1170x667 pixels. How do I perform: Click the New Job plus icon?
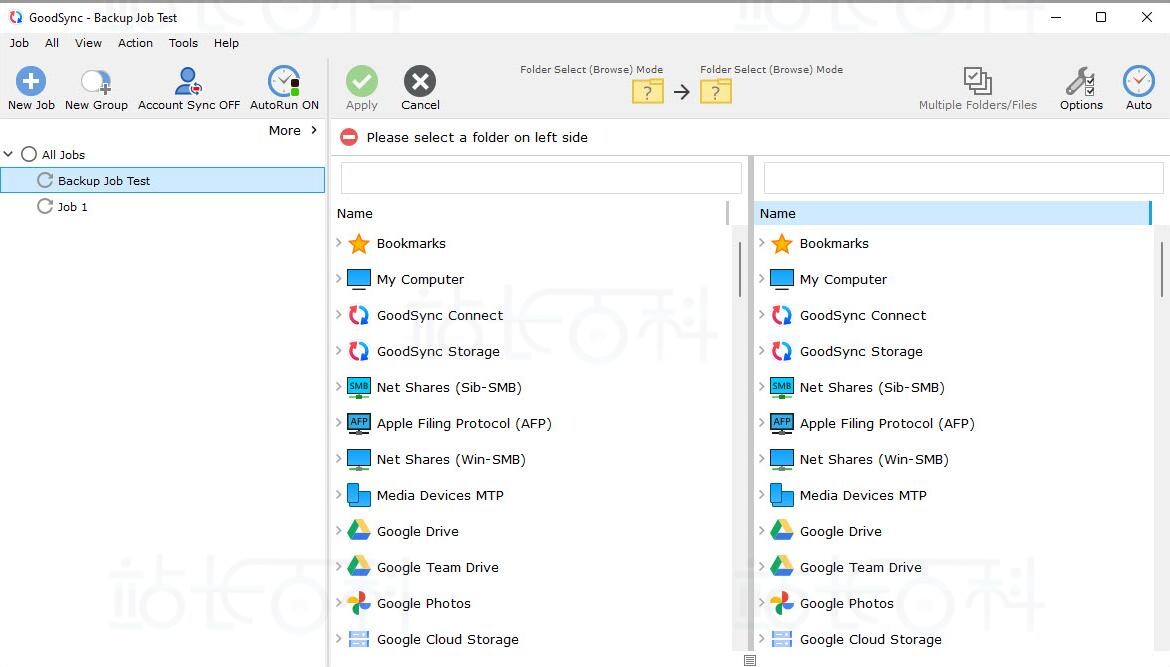pyautogui.click(x=31, y=81)
